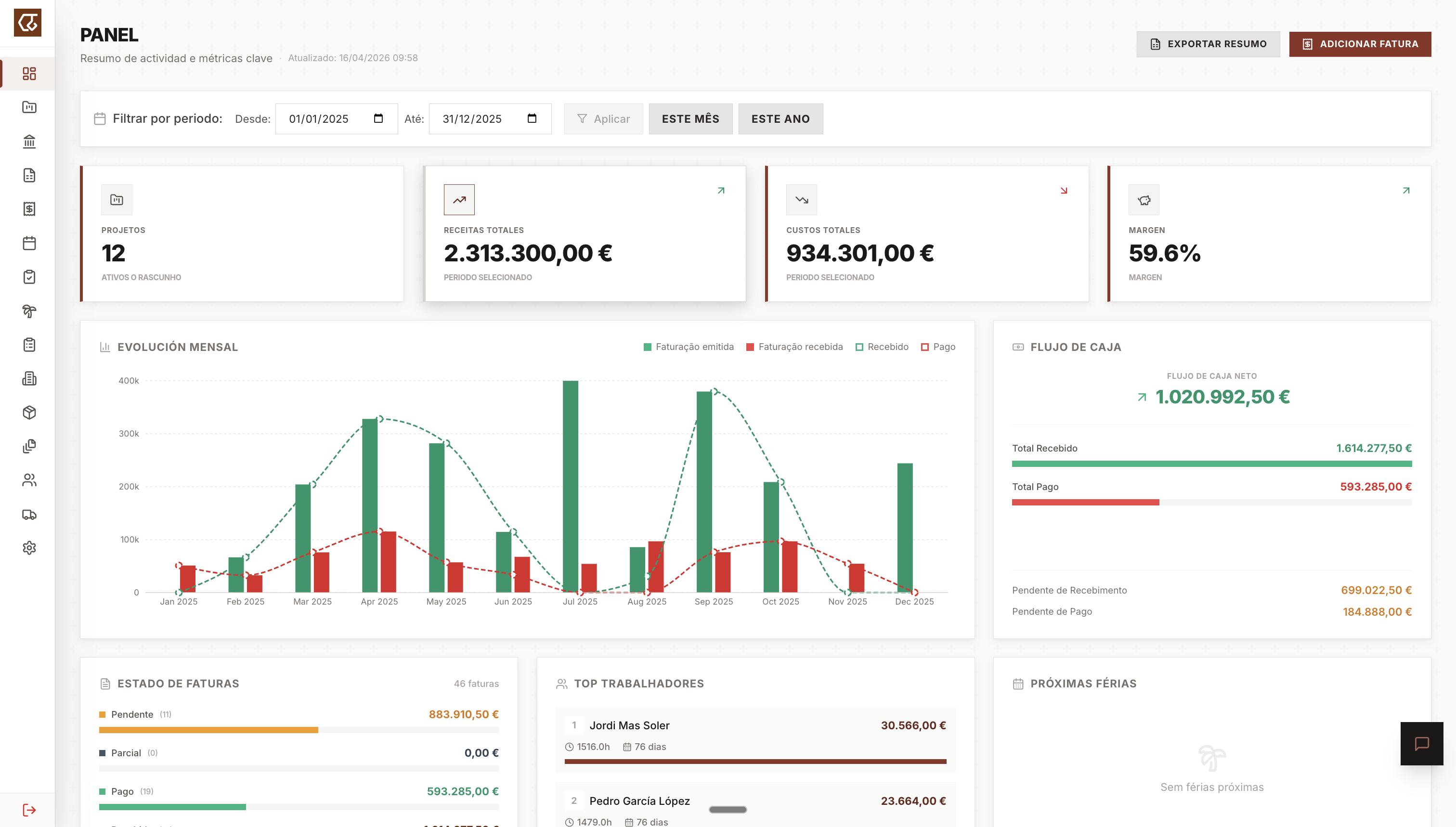
Task: Apply the period filter with Aplicar
Action: click(x=603, y=119)
